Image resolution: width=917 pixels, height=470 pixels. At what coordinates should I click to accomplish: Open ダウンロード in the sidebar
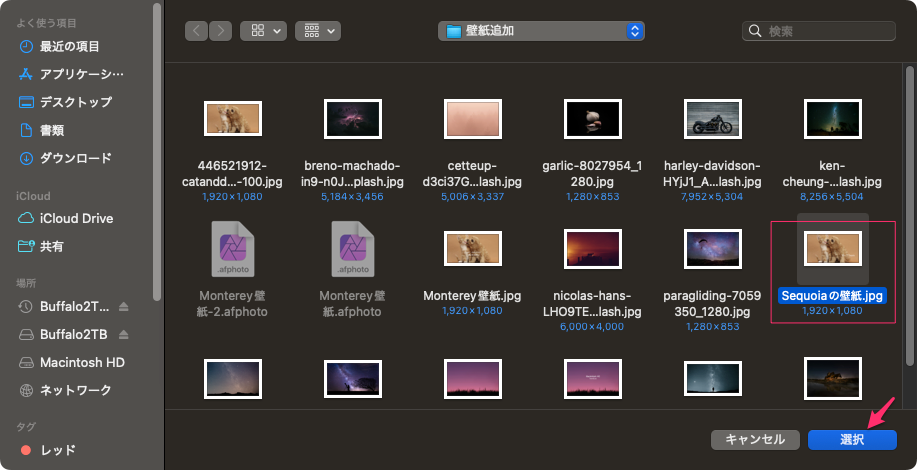click(x=75, y=158)
